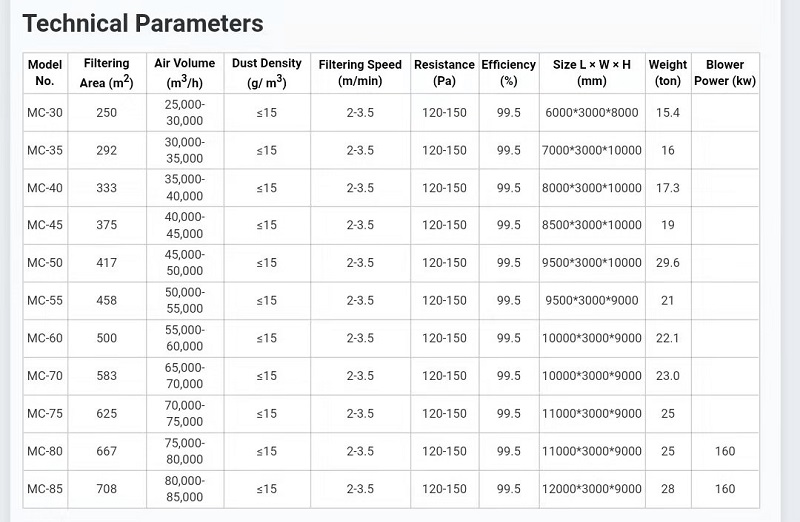Select the Filtering Speed column header
This screenshot has width=800, height=522.
[360, 73]
